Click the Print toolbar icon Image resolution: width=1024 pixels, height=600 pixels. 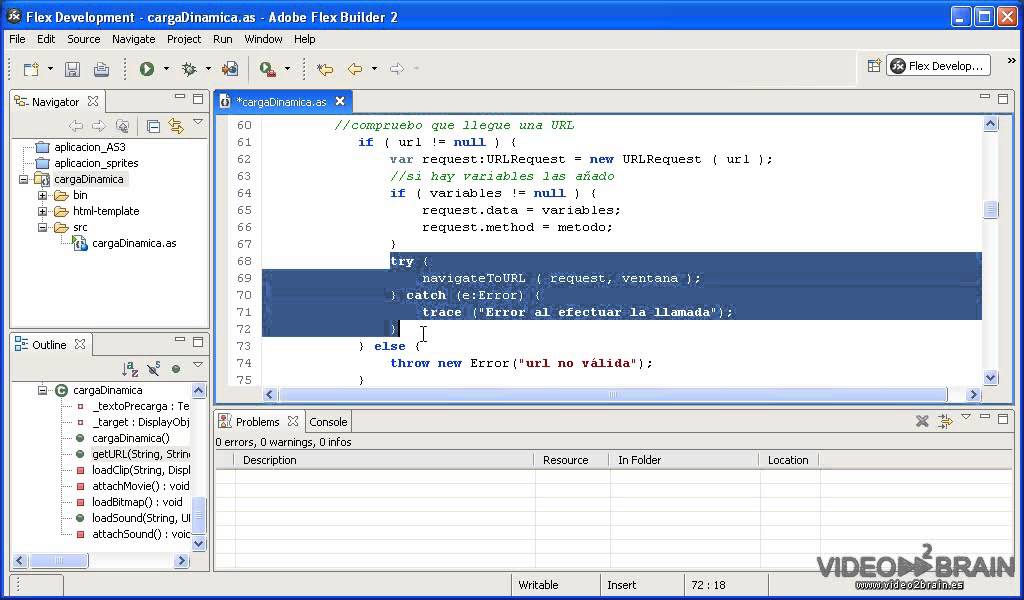click(x=101, y=69)
